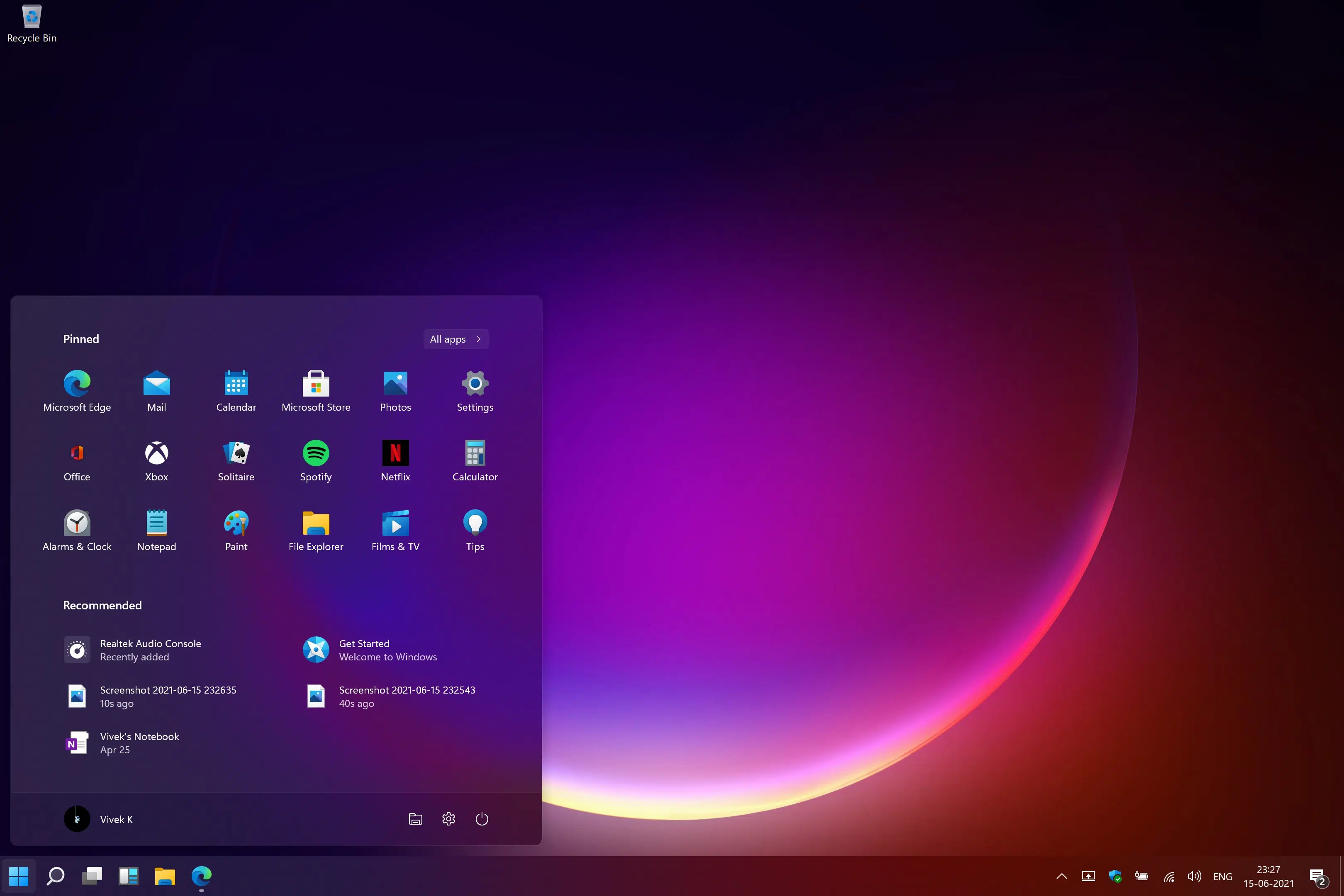1344x896 pixels.
Task: Expand the All apps list
Action: point(455,339)
